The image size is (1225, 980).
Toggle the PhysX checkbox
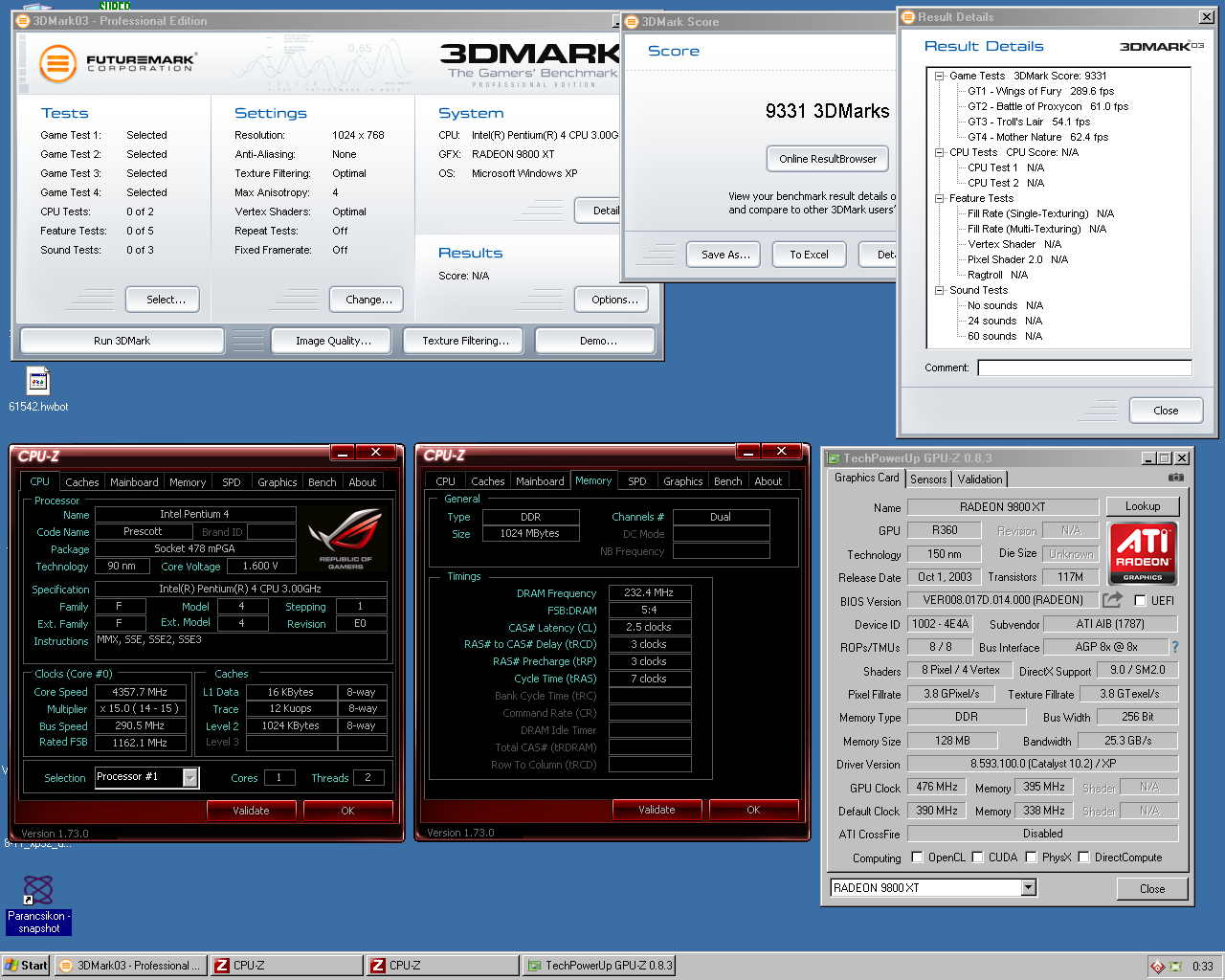[x=1031, y=857]
